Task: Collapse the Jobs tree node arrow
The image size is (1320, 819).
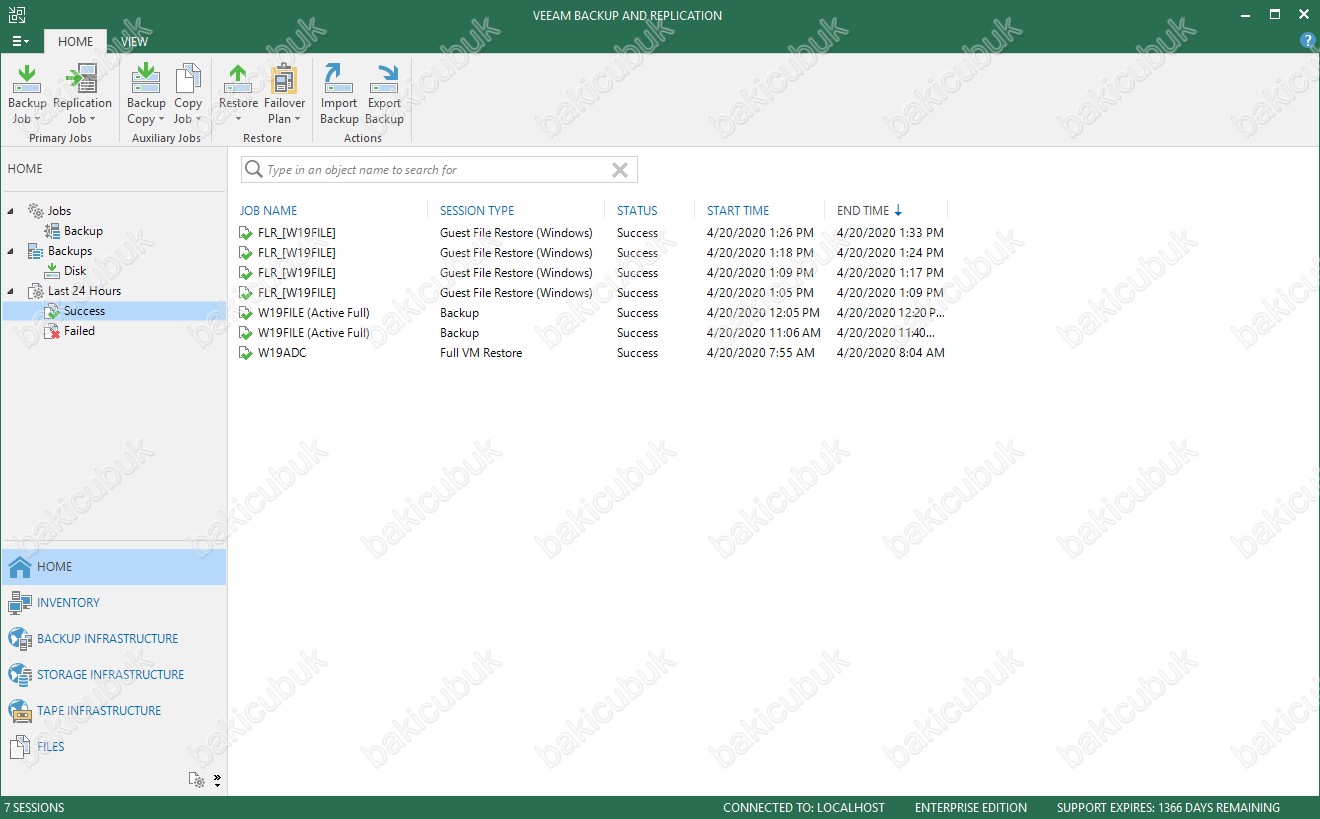Action: tap(11, 211)
